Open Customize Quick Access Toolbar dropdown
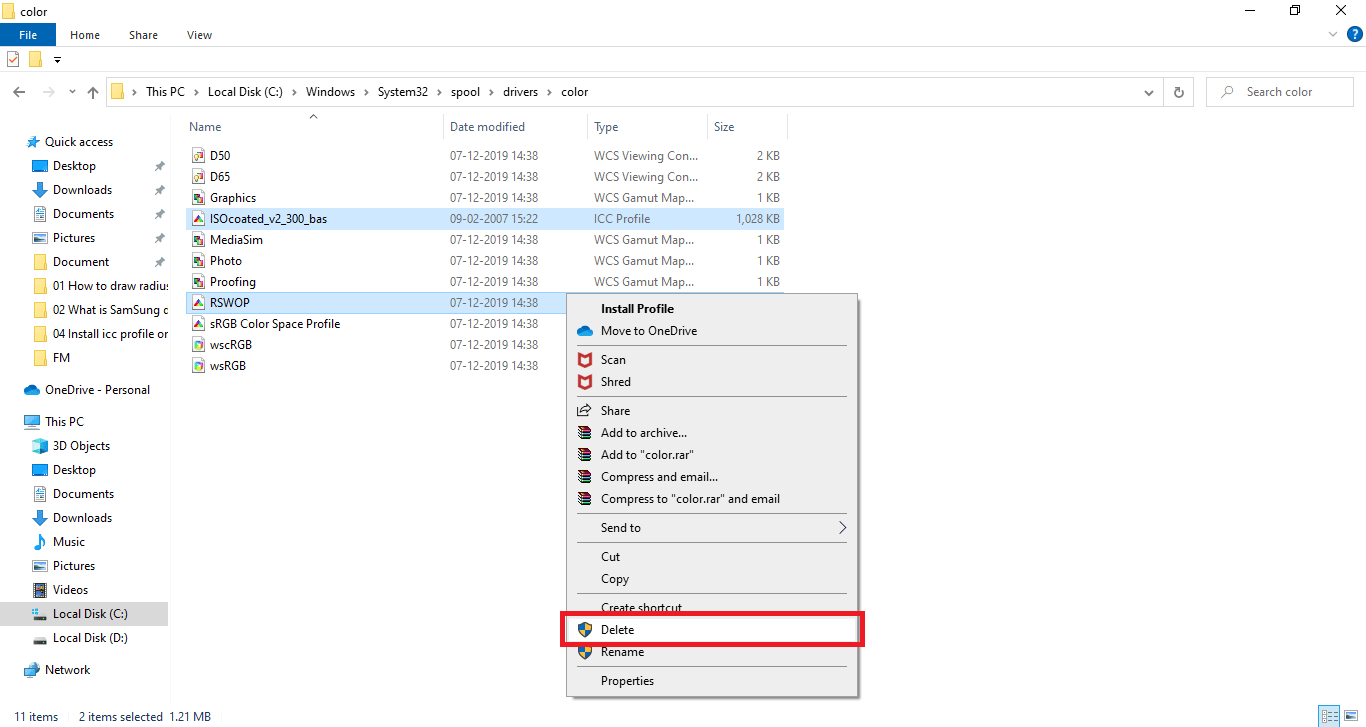Image resolution: width=1366 pixels, height=727 pixels. tap(57, 60)
